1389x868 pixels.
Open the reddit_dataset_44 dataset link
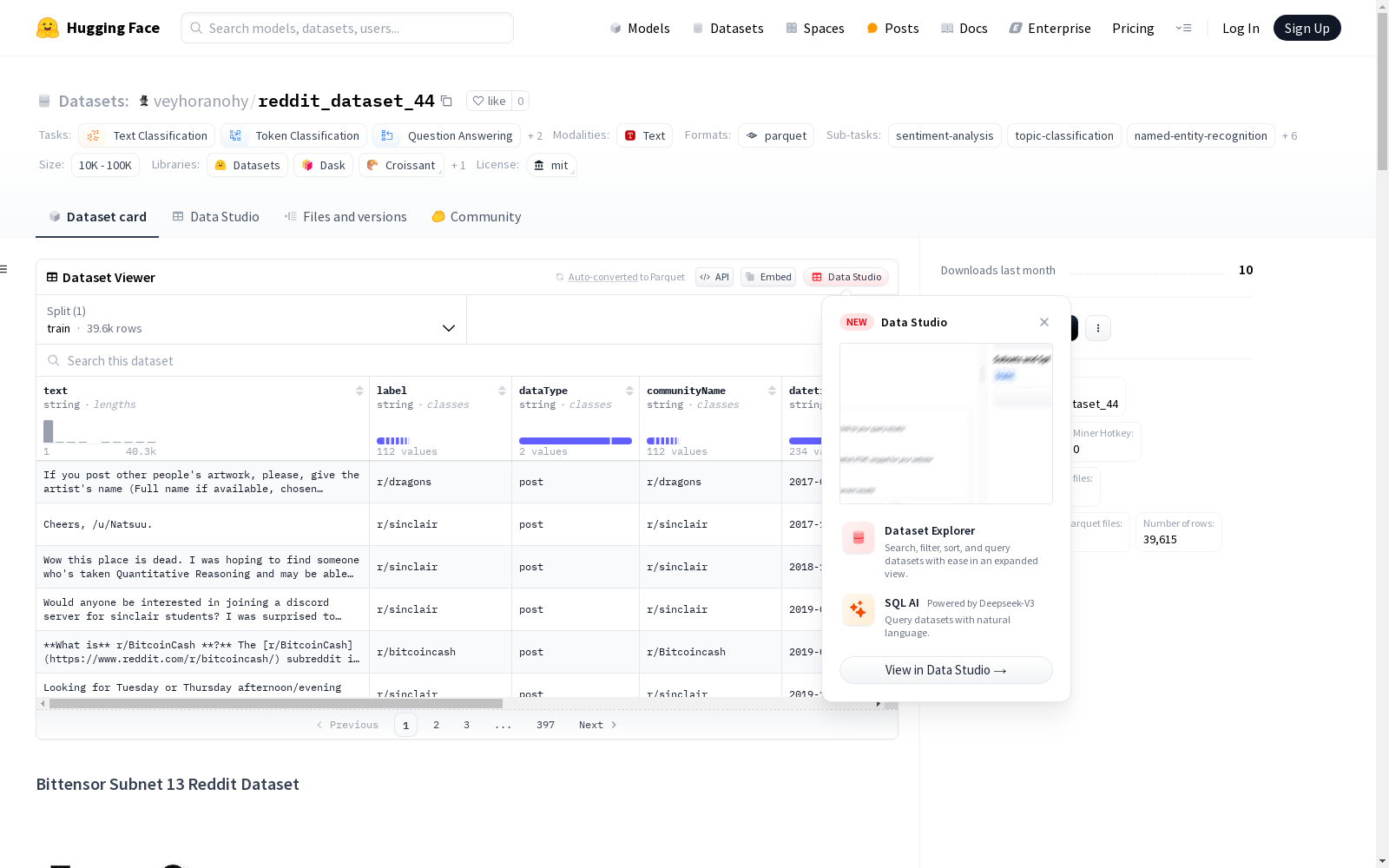point(346,101)
